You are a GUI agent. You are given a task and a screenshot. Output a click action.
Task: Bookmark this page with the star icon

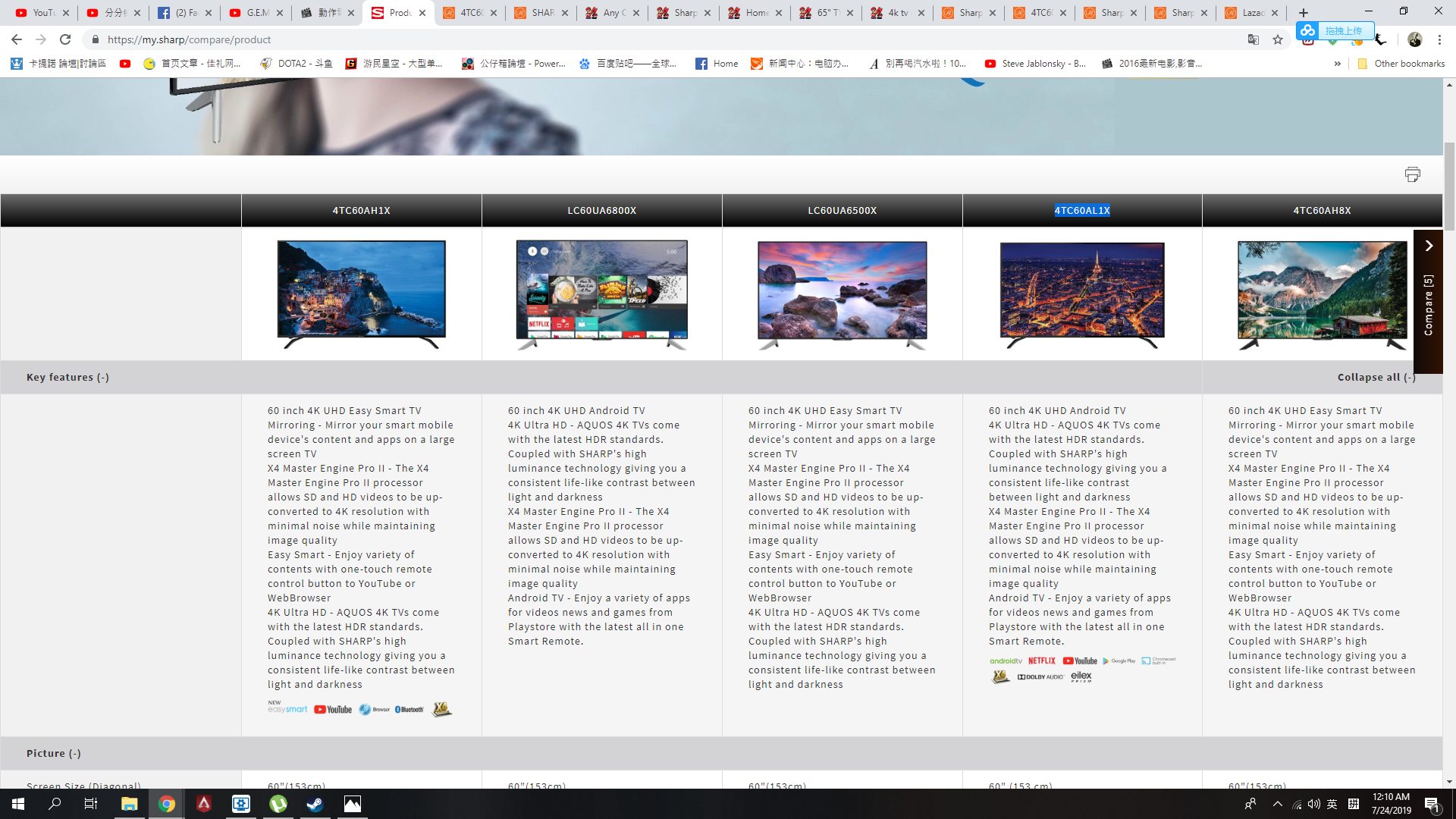coord(1278,39)
